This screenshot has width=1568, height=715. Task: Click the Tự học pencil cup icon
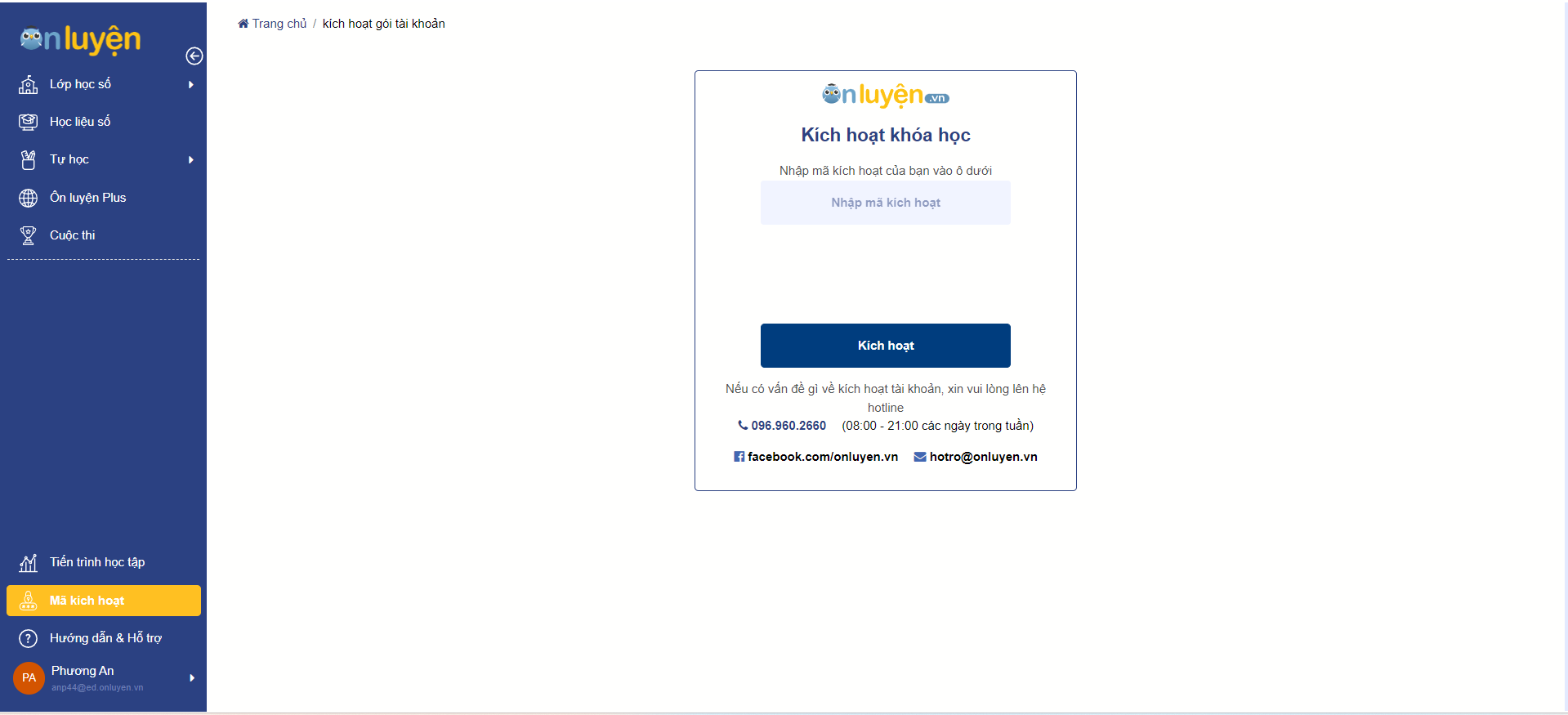(28, 160)
